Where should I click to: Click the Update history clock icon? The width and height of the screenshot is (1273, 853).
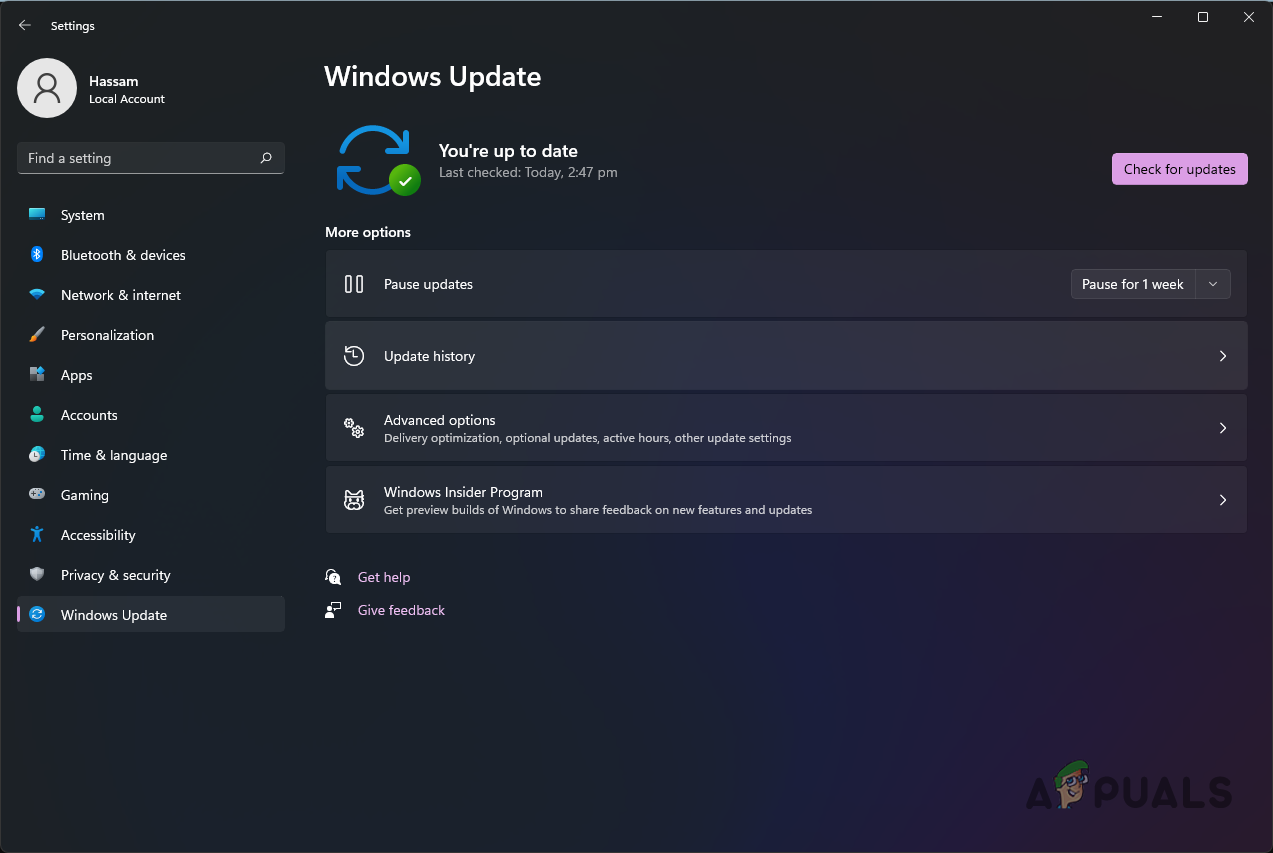coord(354,355)
